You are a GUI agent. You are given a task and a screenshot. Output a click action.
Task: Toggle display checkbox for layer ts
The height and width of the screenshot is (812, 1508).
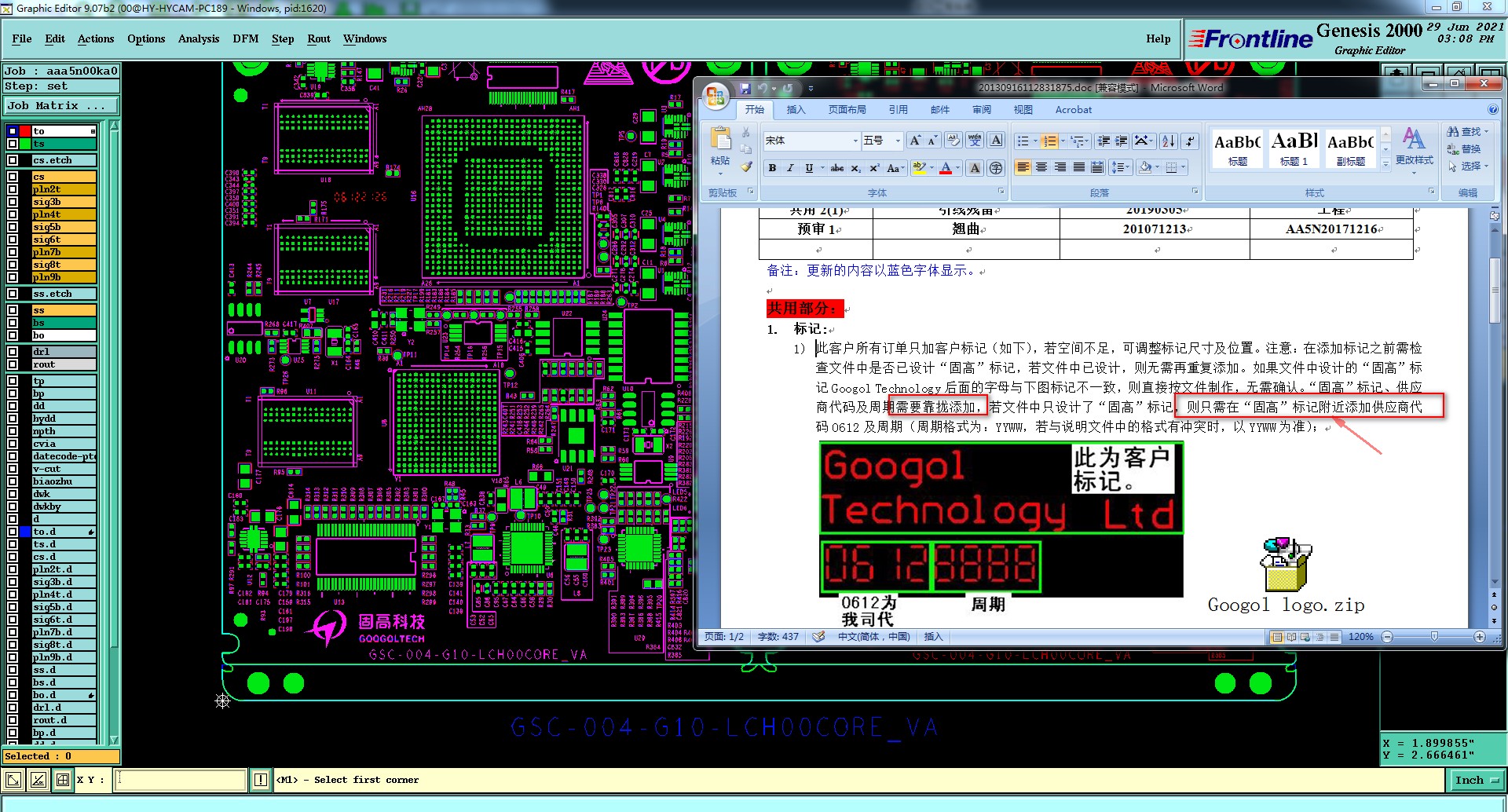coord(13,144)
